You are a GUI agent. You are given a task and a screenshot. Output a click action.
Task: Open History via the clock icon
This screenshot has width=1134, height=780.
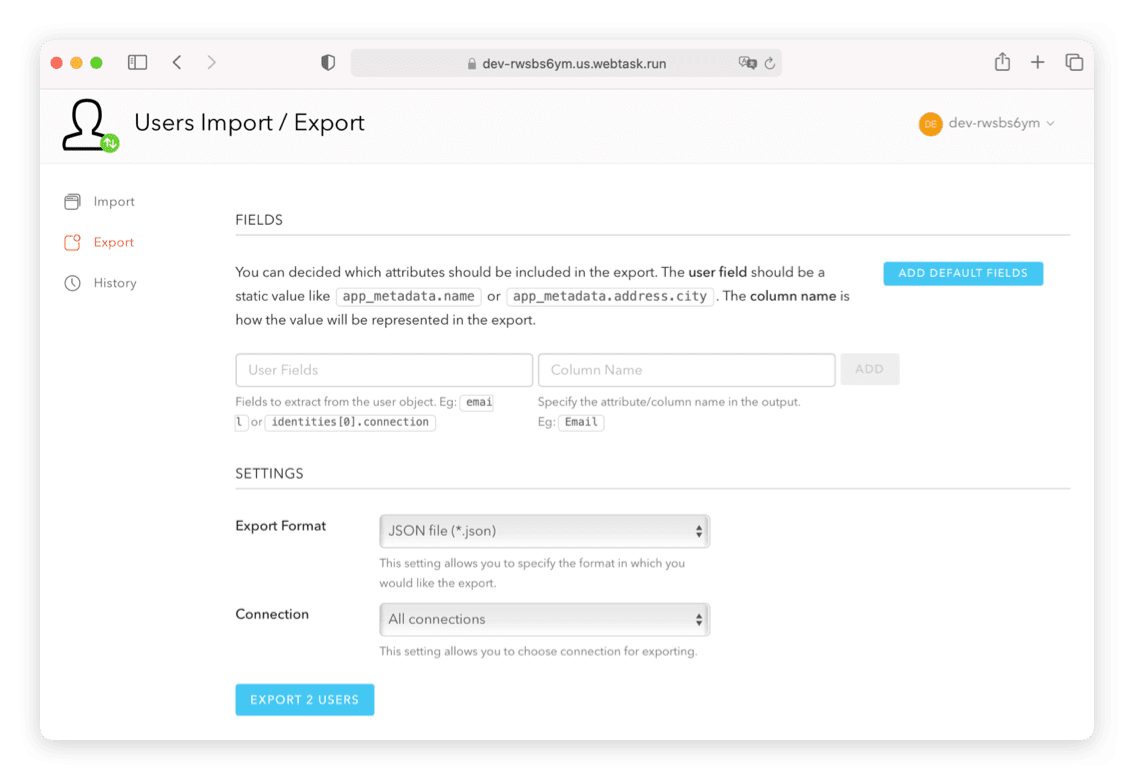point(72,282)
